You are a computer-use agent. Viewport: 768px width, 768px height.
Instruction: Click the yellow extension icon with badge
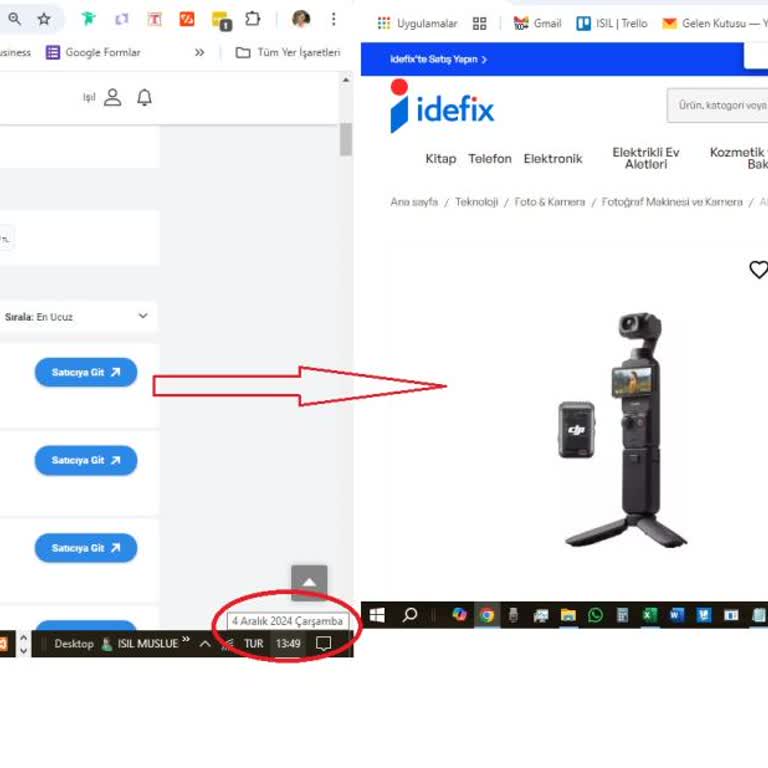pyautogui.click(x=221, y=21)
